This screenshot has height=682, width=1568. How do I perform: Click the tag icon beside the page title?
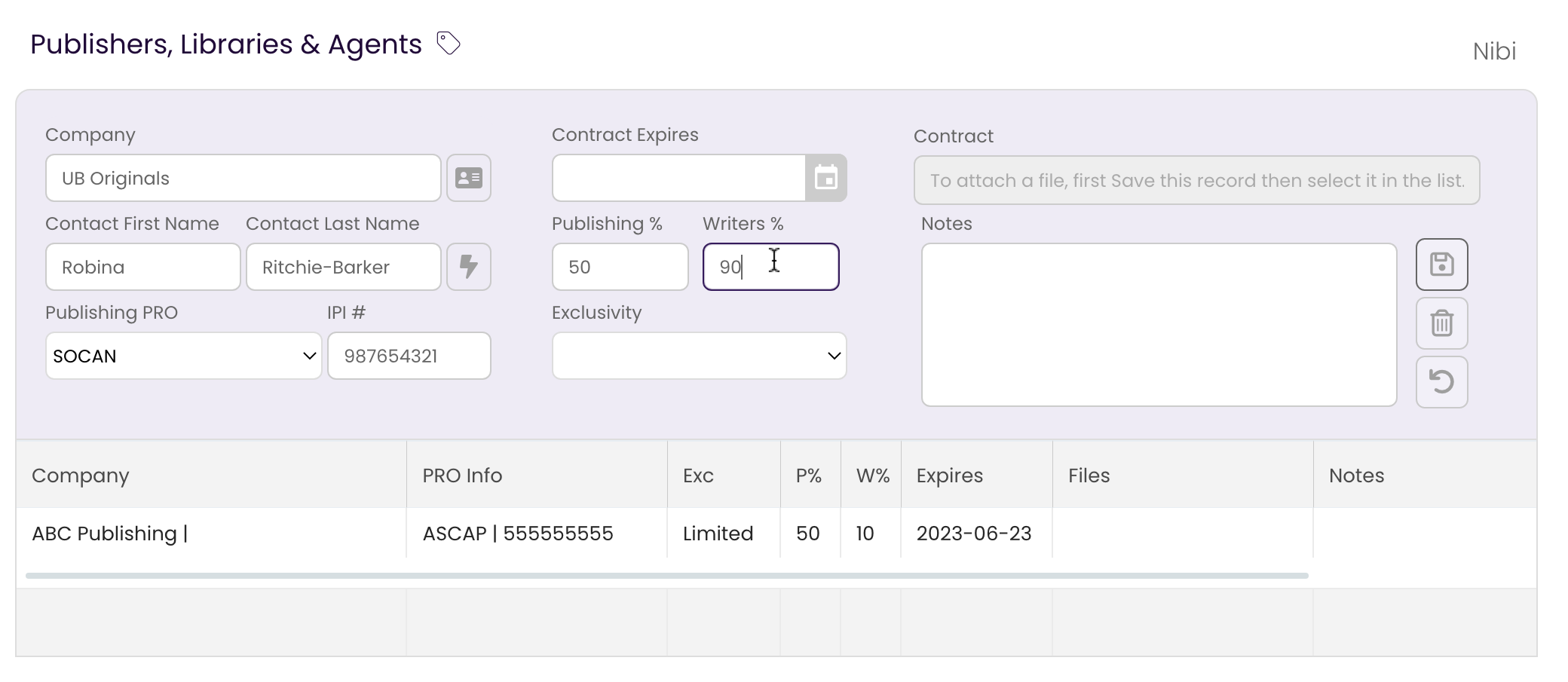[449, 44]
